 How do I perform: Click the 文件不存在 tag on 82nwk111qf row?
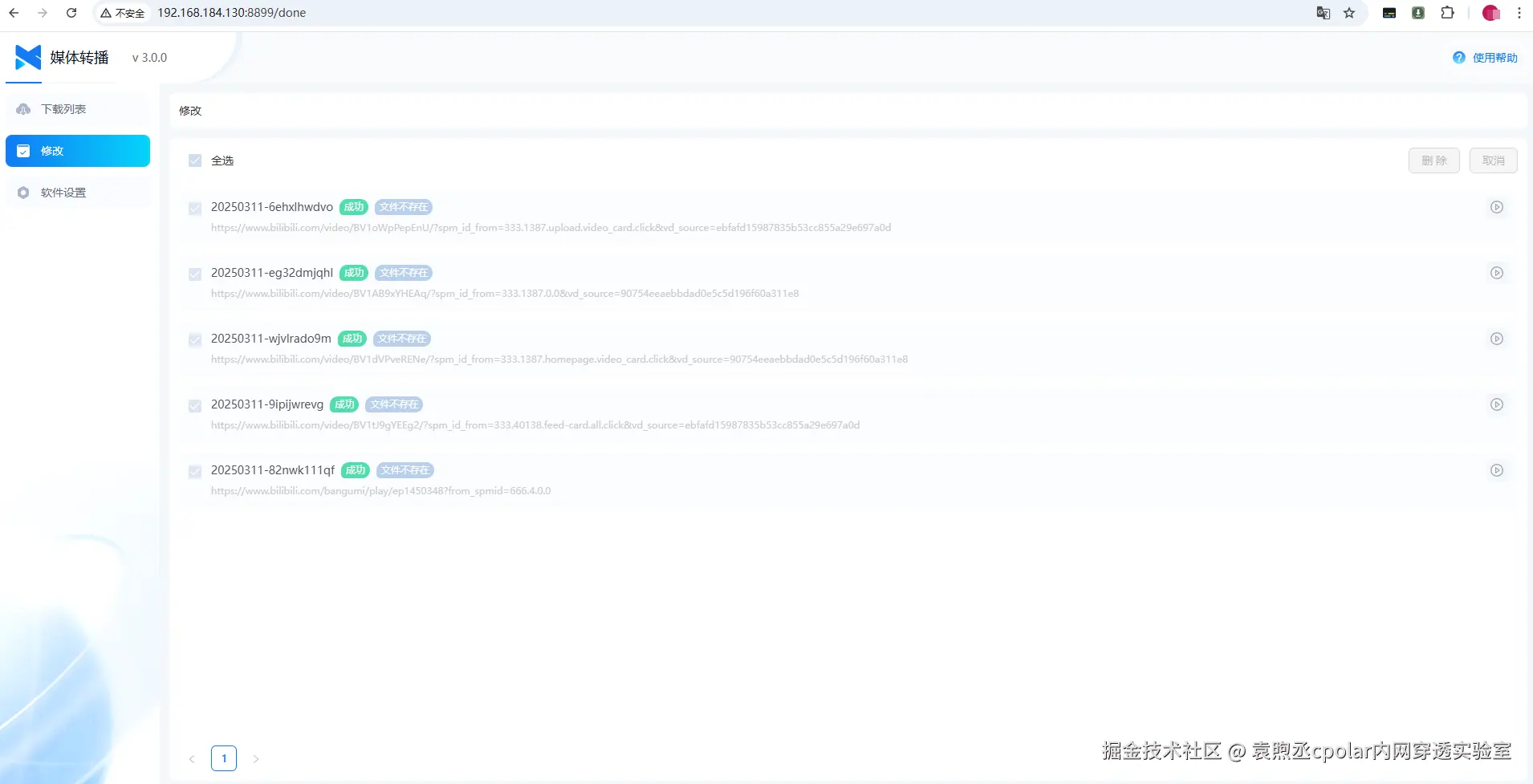(405, 470)
